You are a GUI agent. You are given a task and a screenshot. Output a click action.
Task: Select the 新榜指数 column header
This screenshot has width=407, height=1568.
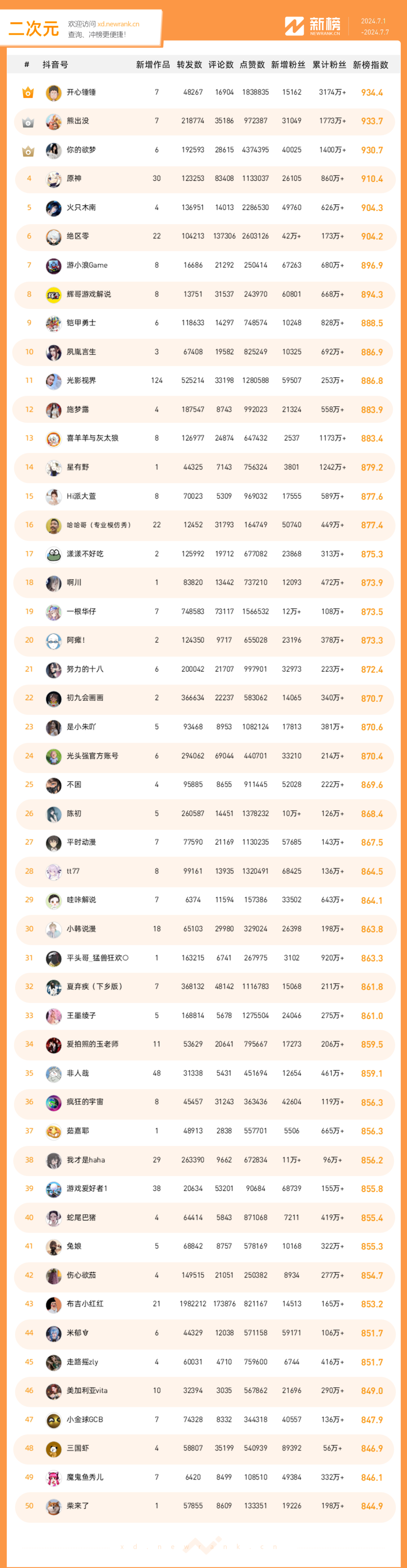click(370, 65)
